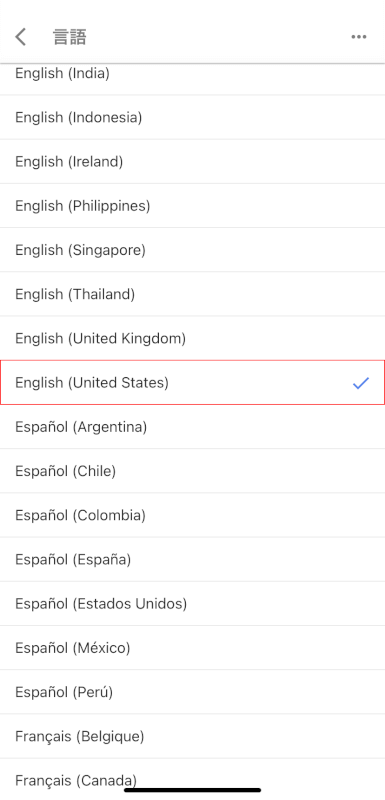
Task: Select Español (Argentina) language
Action: (x=192, y=427)
